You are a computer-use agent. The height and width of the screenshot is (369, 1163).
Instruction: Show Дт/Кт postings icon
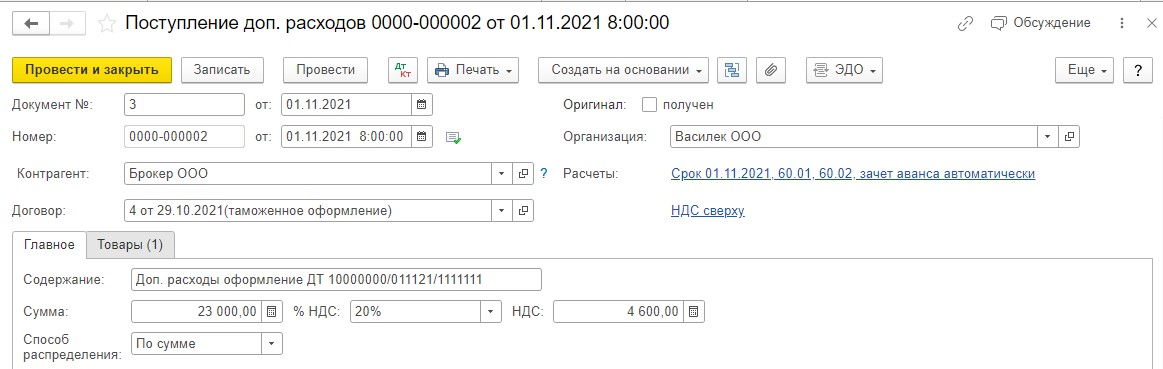[403, 70]
